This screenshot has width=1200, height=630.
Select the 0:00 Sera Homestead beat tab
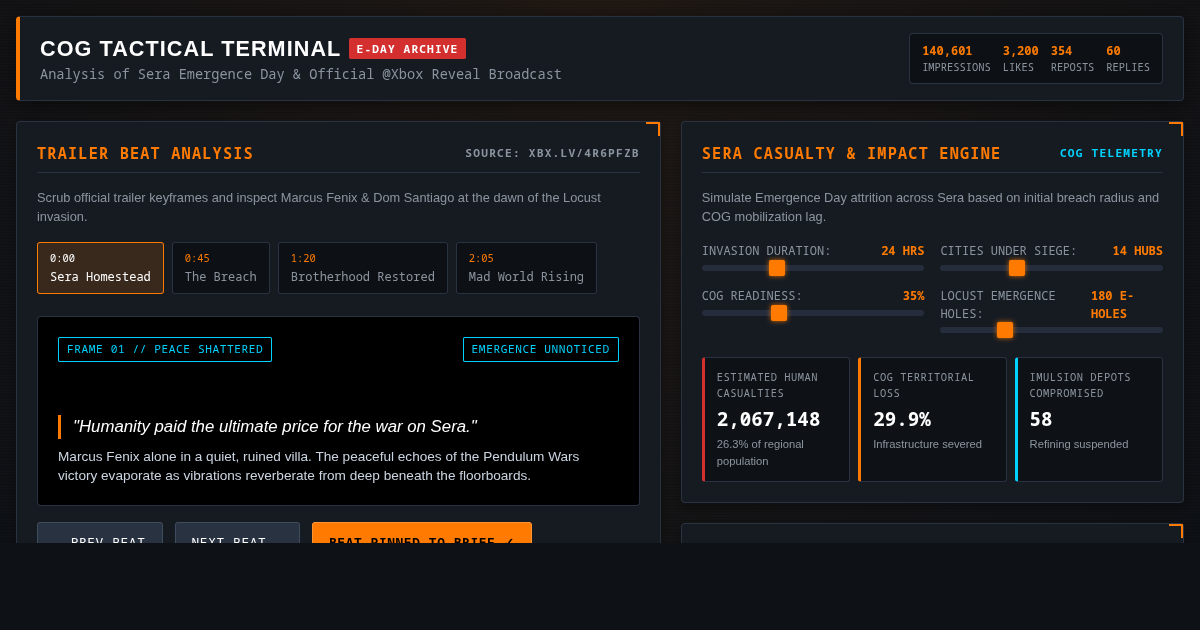(x=100, y=268)
